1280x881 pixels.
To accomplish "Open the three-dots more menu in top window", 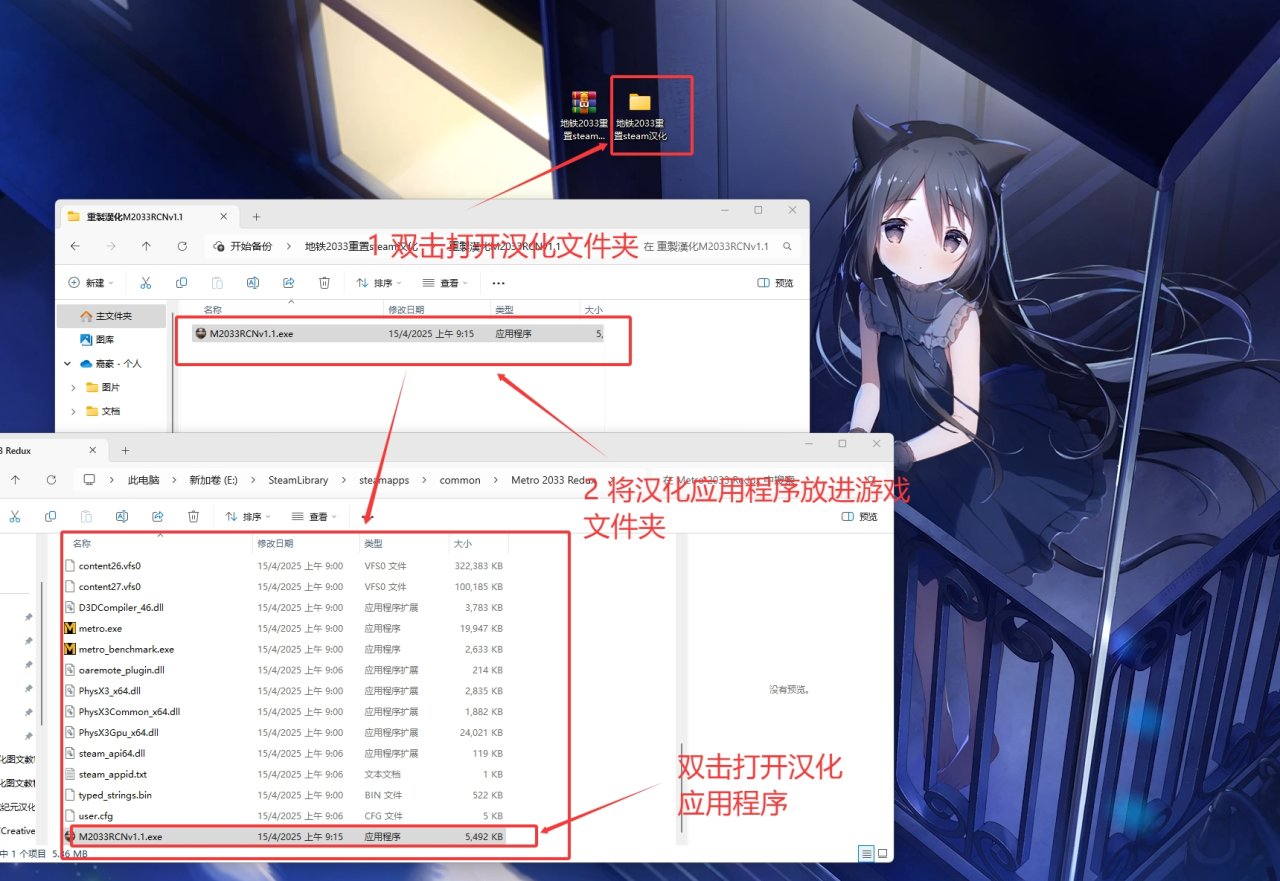I will [499, 283].
